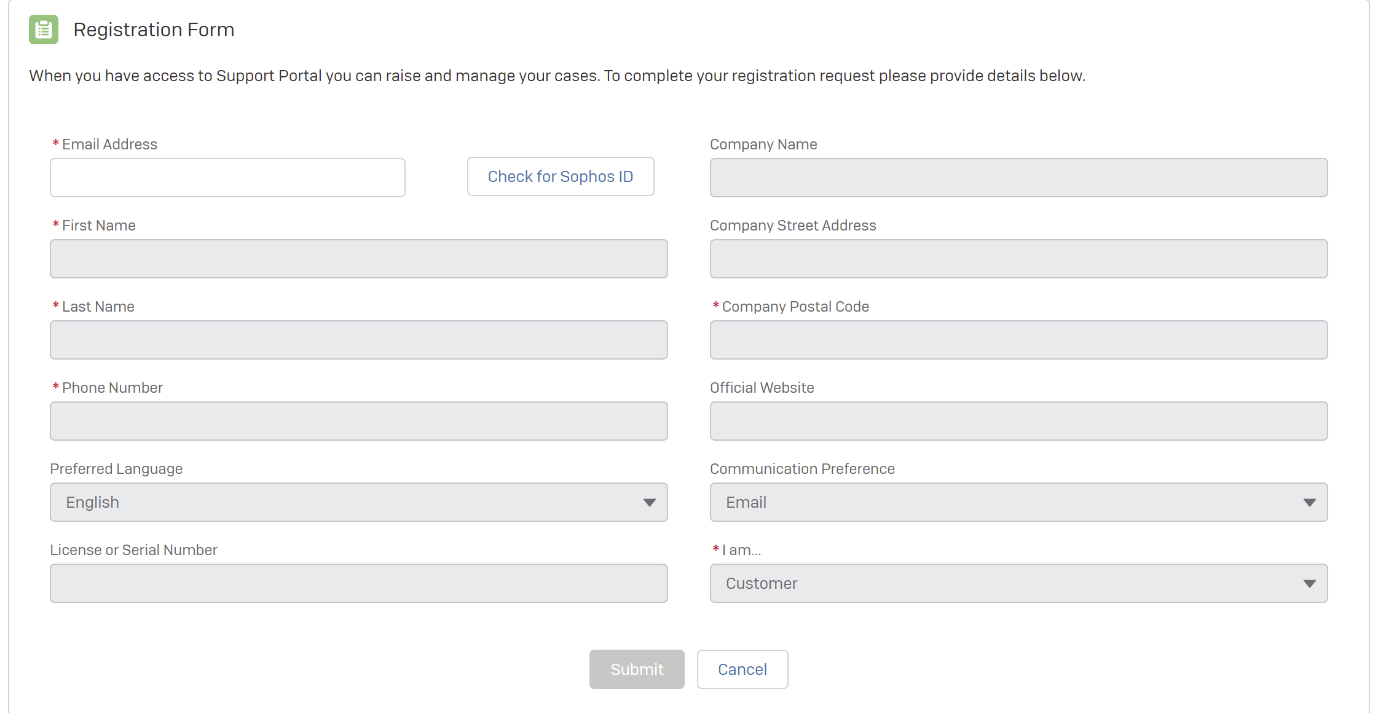The image size is (1378, 713).
Task: Click the Registration Form heading text
Action: (153, 29)
